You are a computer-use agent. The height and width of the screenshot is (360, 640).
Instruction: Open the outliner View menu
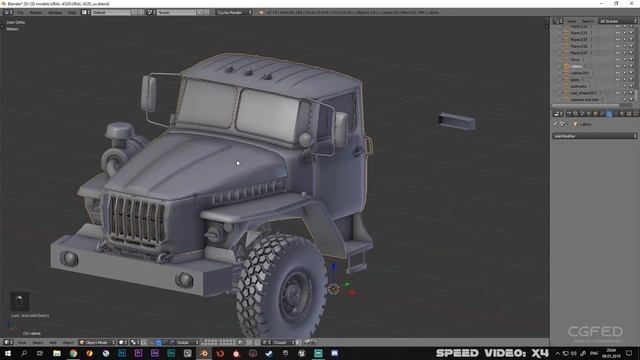tap(571, 21)
